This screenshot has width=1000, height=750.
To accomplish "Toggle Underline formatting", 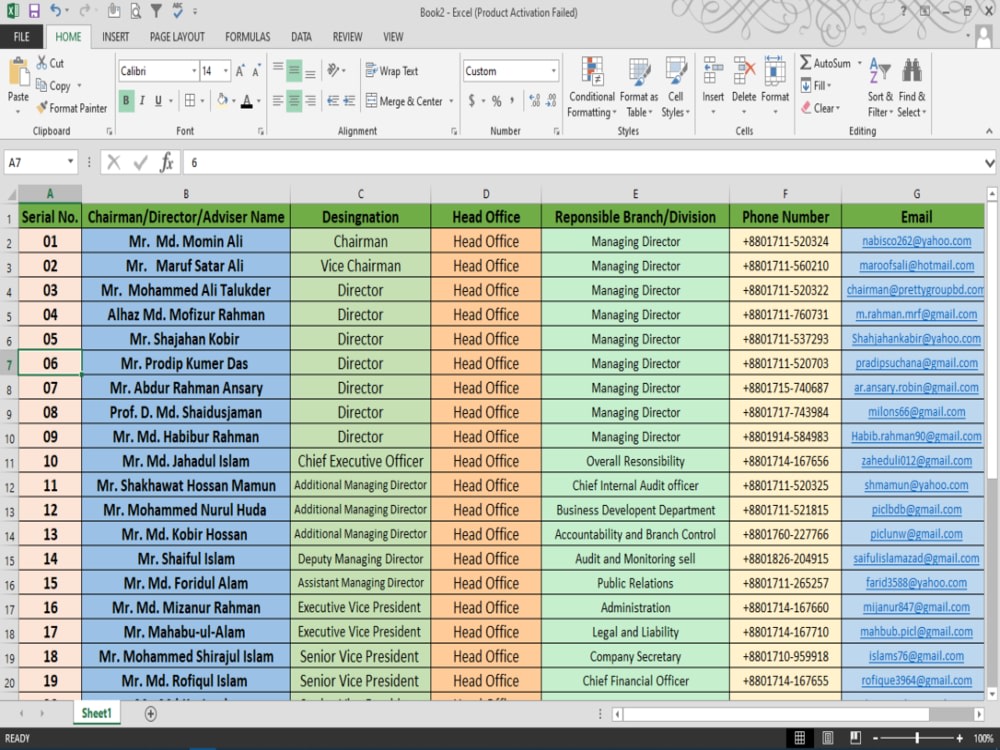I will (x=158, y=100).
